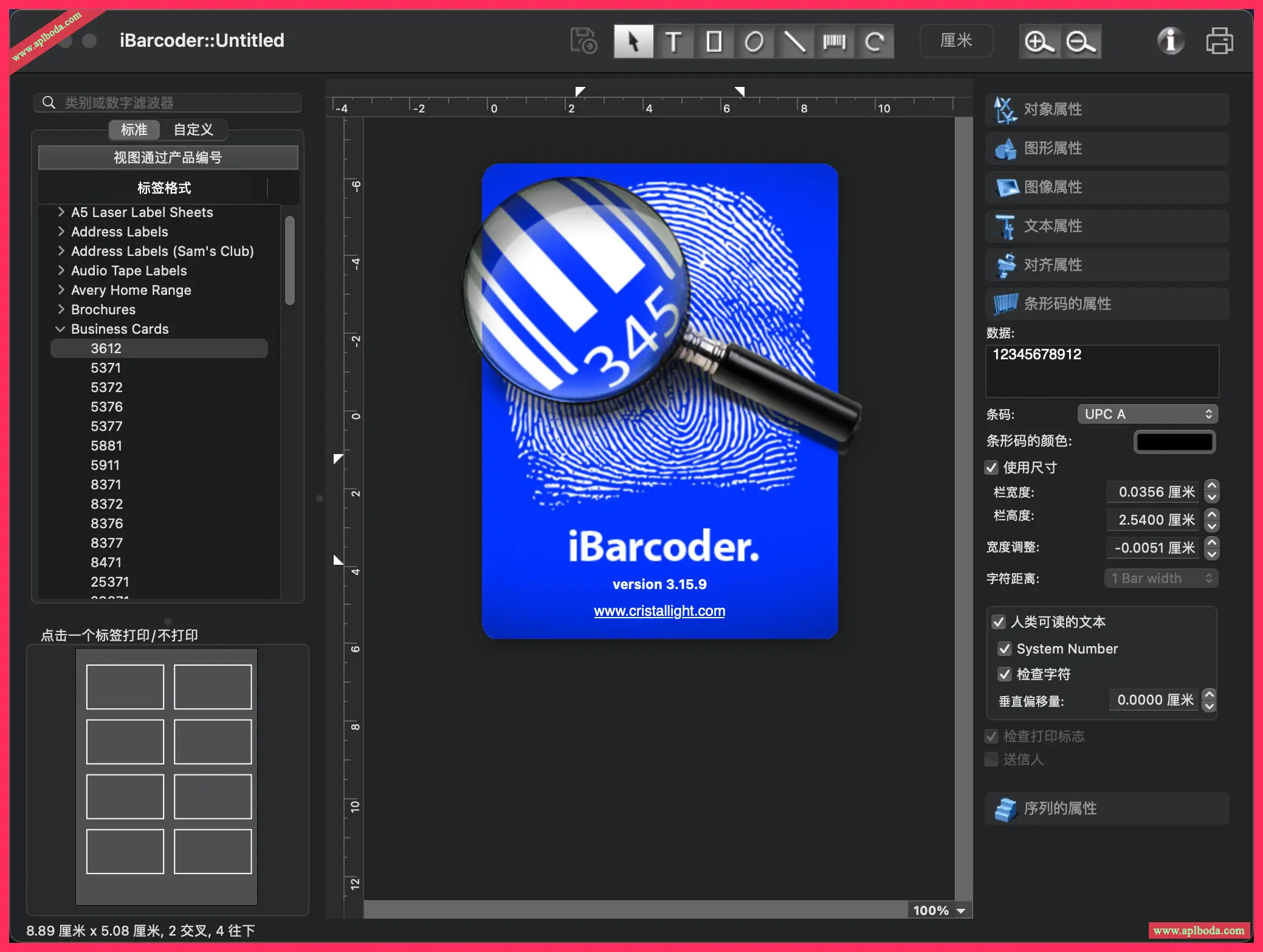Select label 25371
The width and height of the screenshot is (1263, 952).
point(110,582)
